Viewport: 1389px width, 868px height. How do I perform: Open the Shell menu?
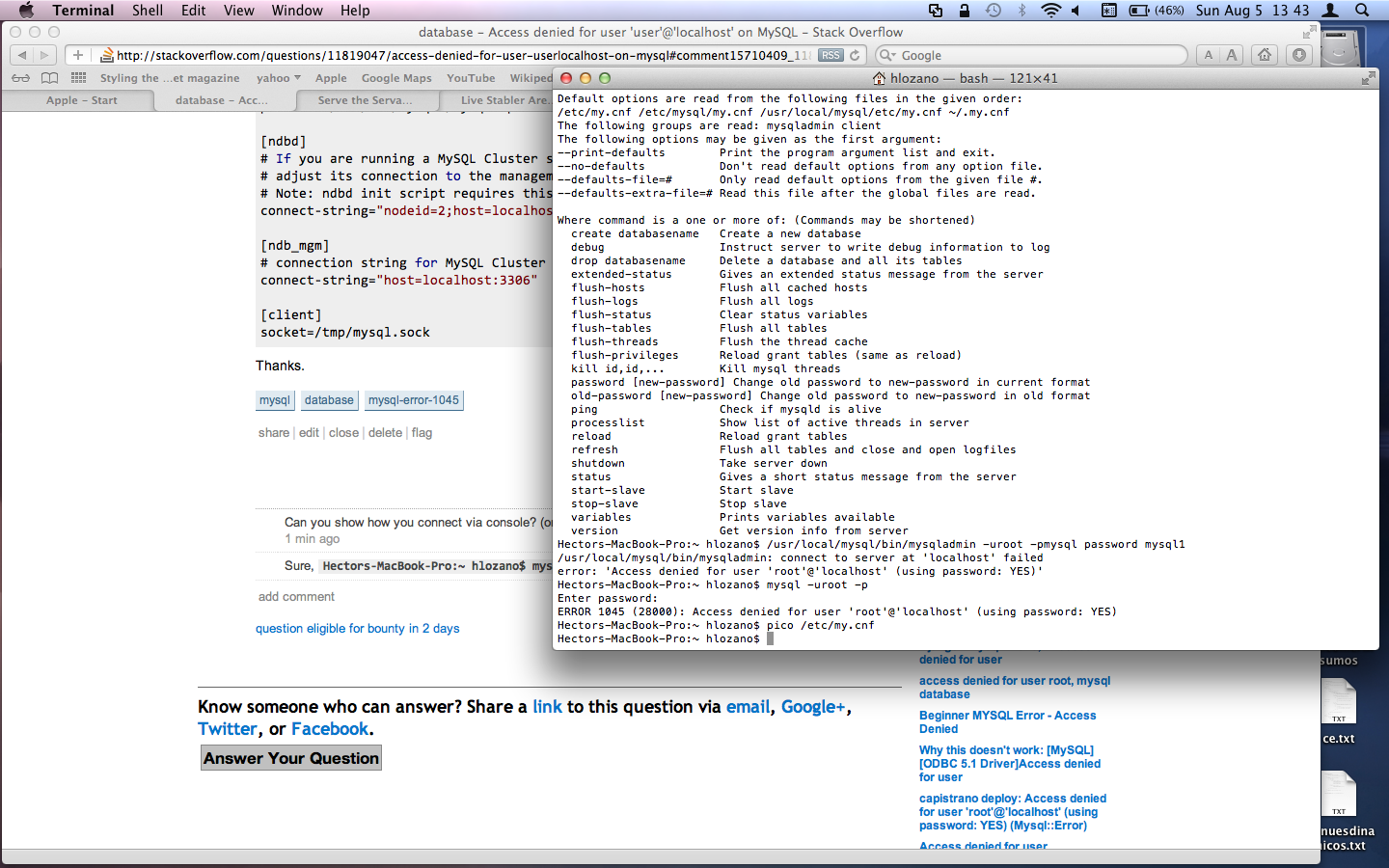pyautogui.click(x=148, y=10)
